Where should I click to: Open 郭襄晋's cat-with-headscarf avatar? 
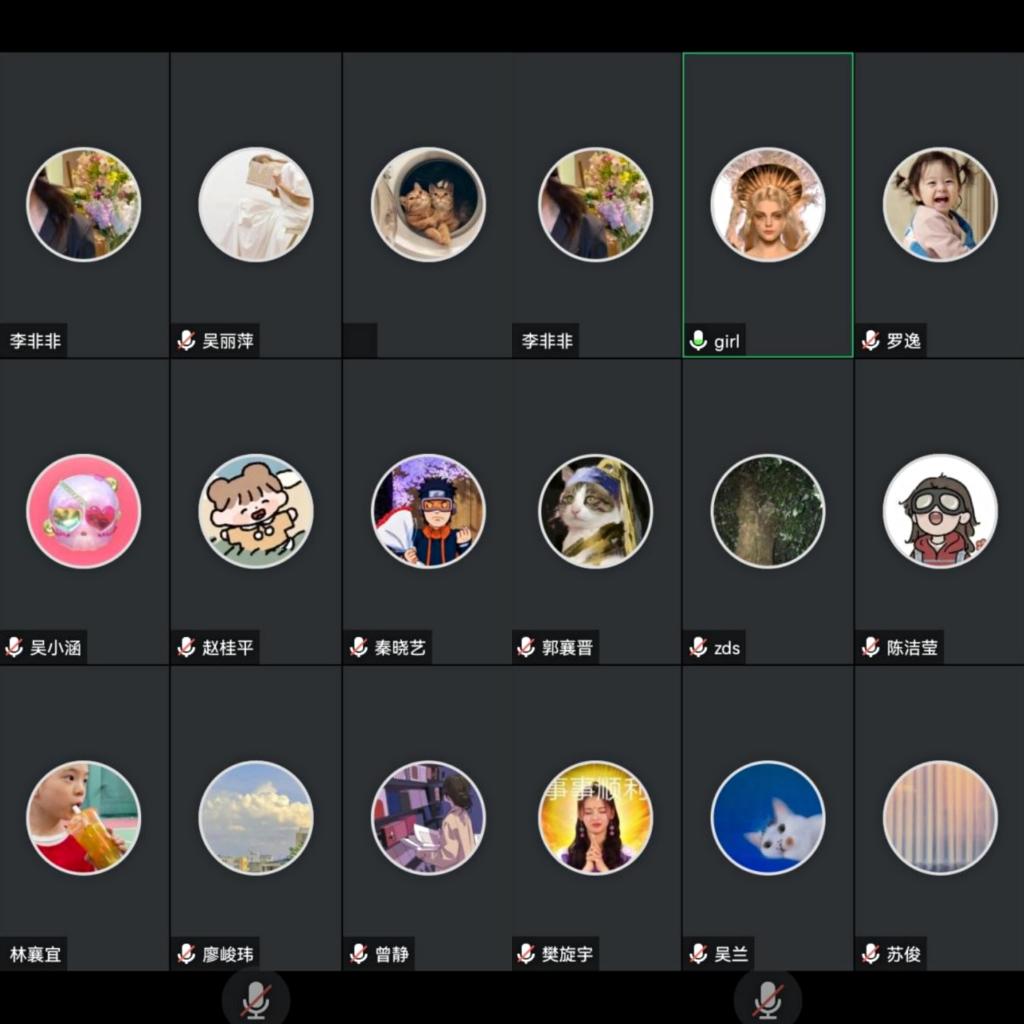click(596, 511)
